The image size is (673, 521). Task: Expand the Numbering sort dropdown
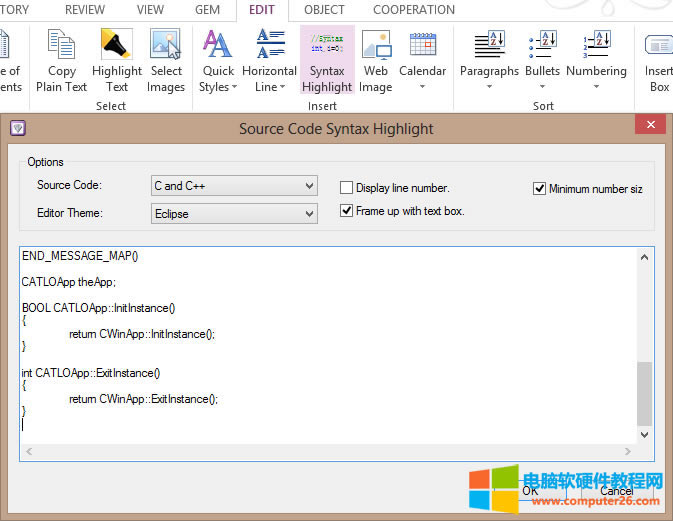(x=596, y=86)
